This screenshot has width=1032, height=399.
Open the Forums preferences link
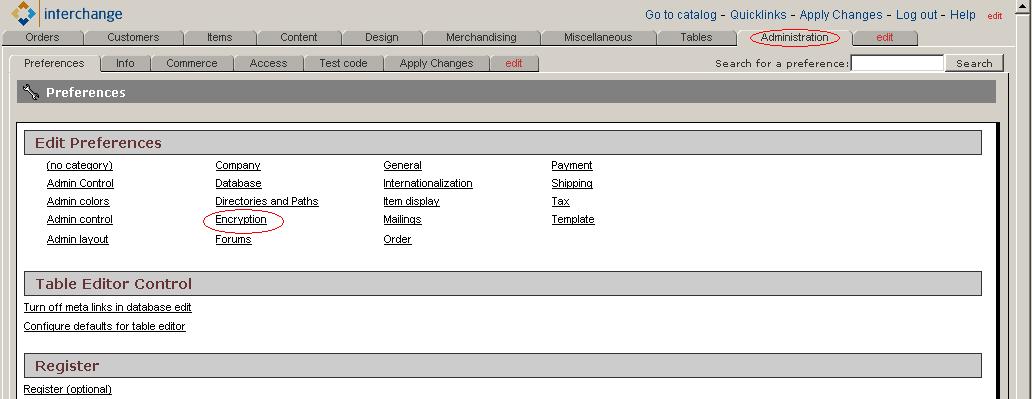click(233, 239)
